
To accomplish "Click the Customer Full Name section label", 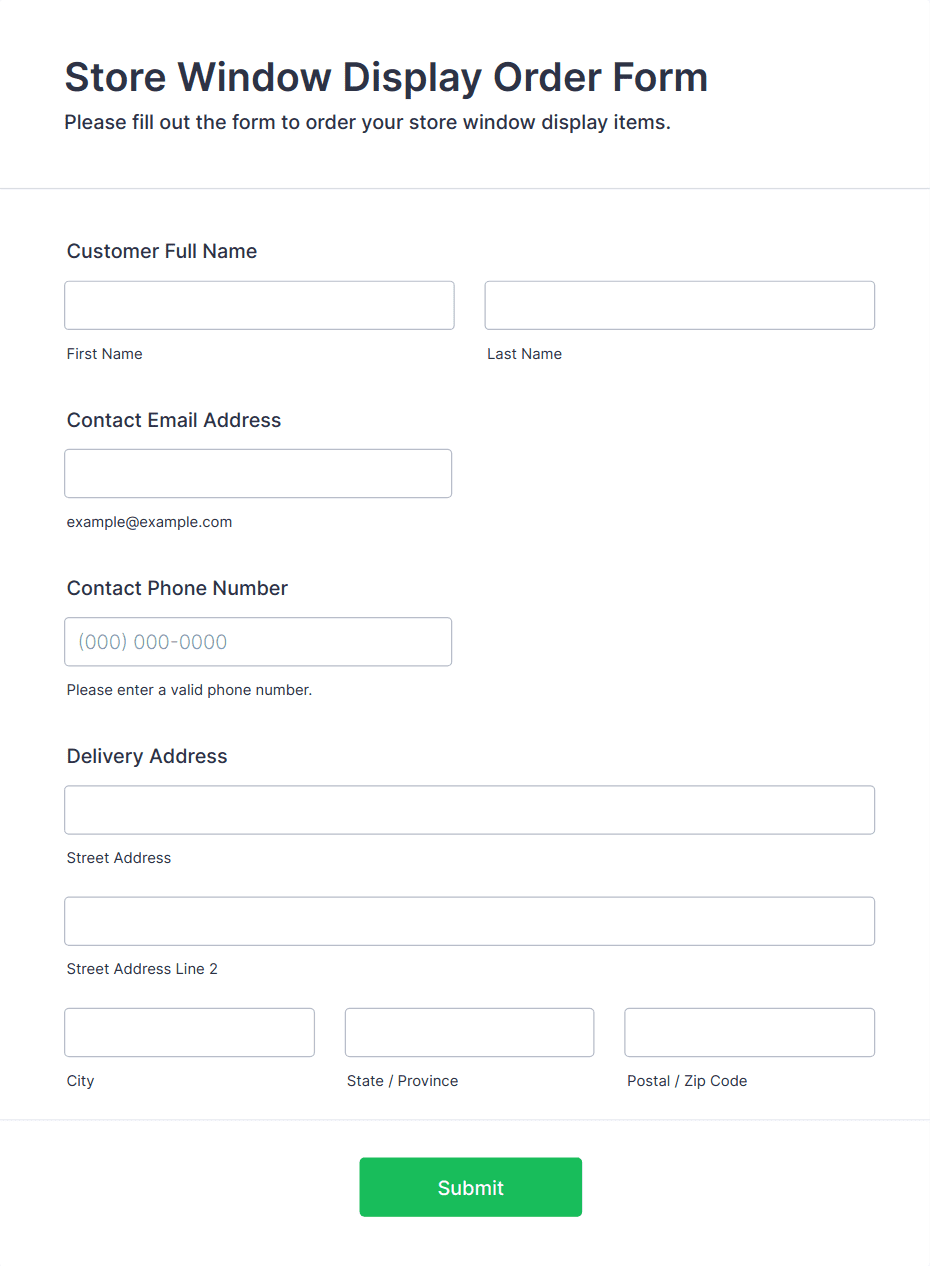I will point(161,251).
